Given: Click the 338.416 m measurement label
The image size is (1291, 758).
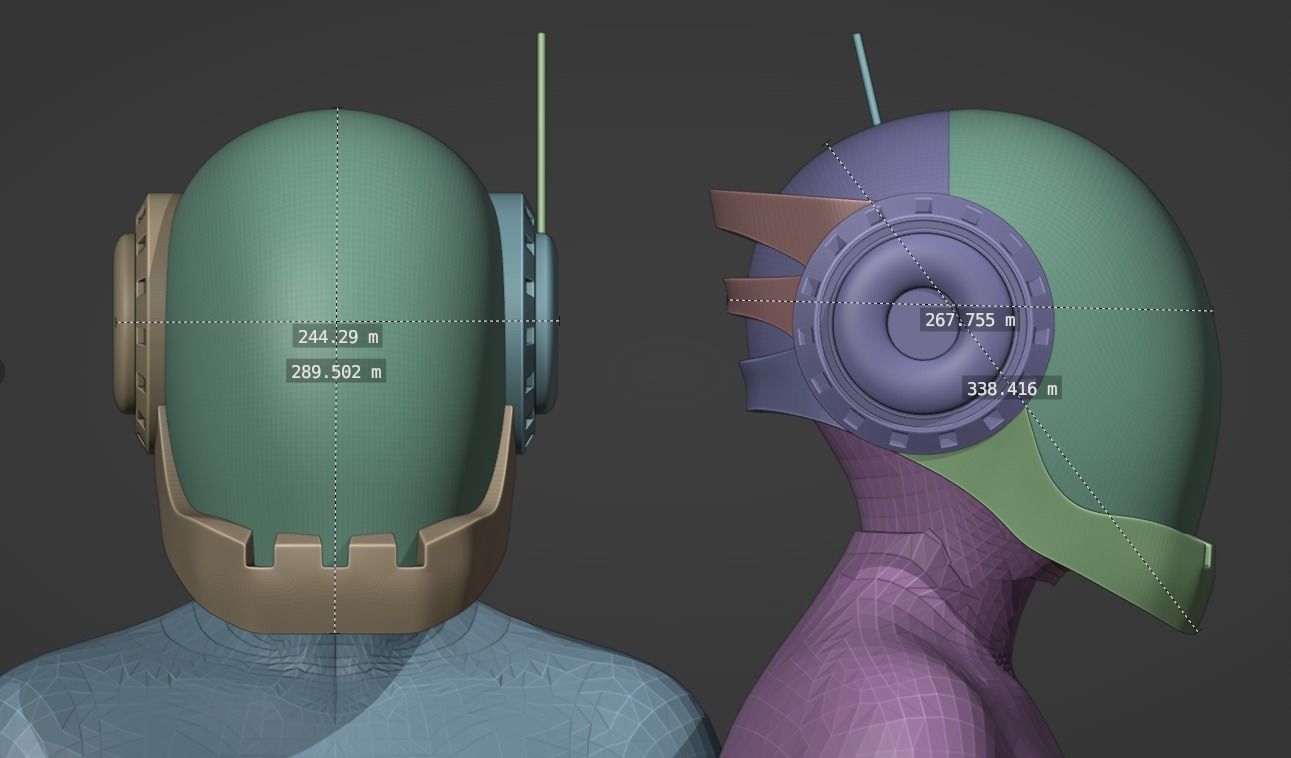Looking at the screenshot, I should [x=1012, y=388].
